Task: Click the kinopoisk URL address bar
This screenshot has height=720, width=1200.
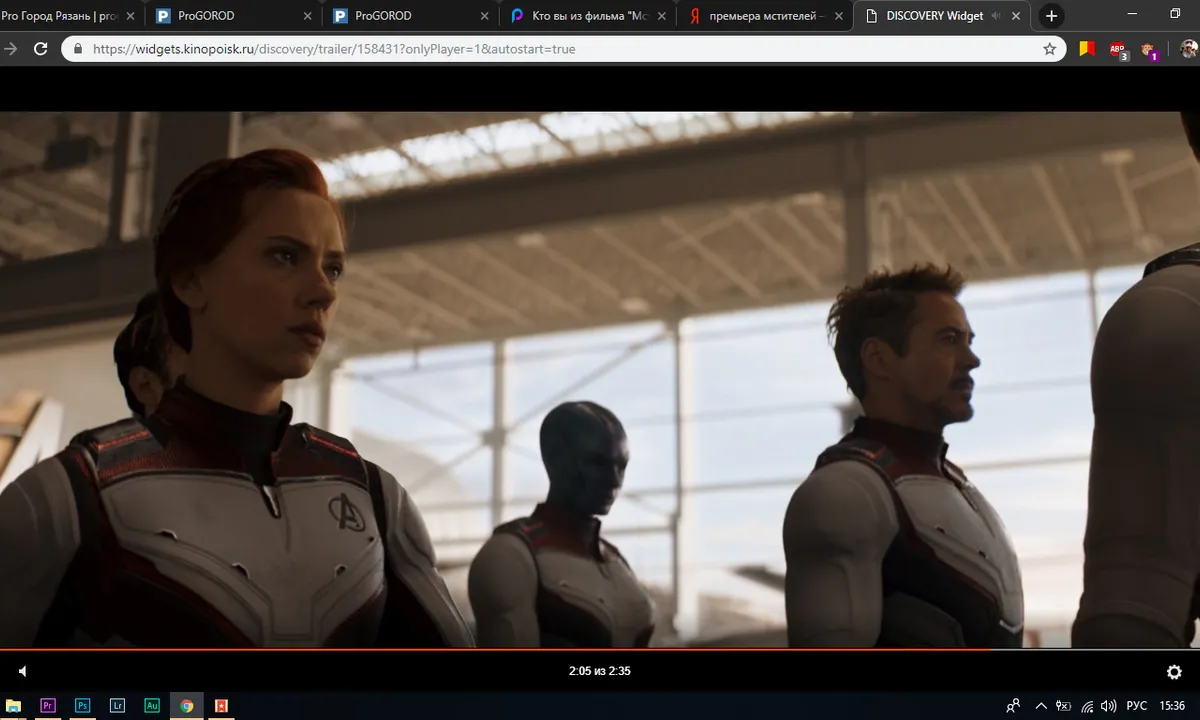Action: coord(560,49)
